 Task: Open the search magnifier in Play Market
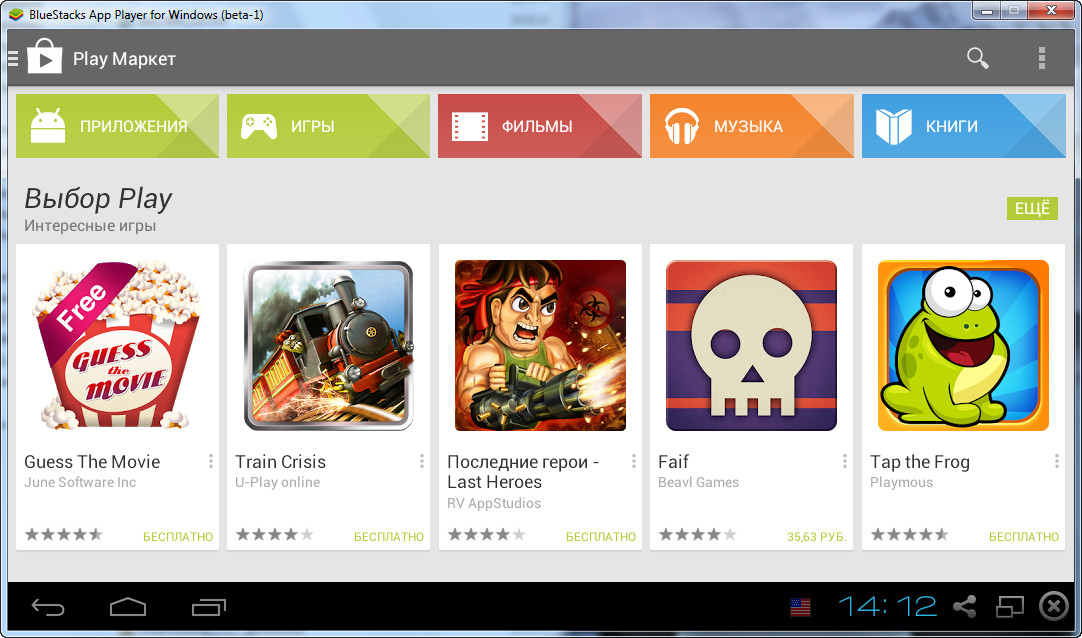978,59
